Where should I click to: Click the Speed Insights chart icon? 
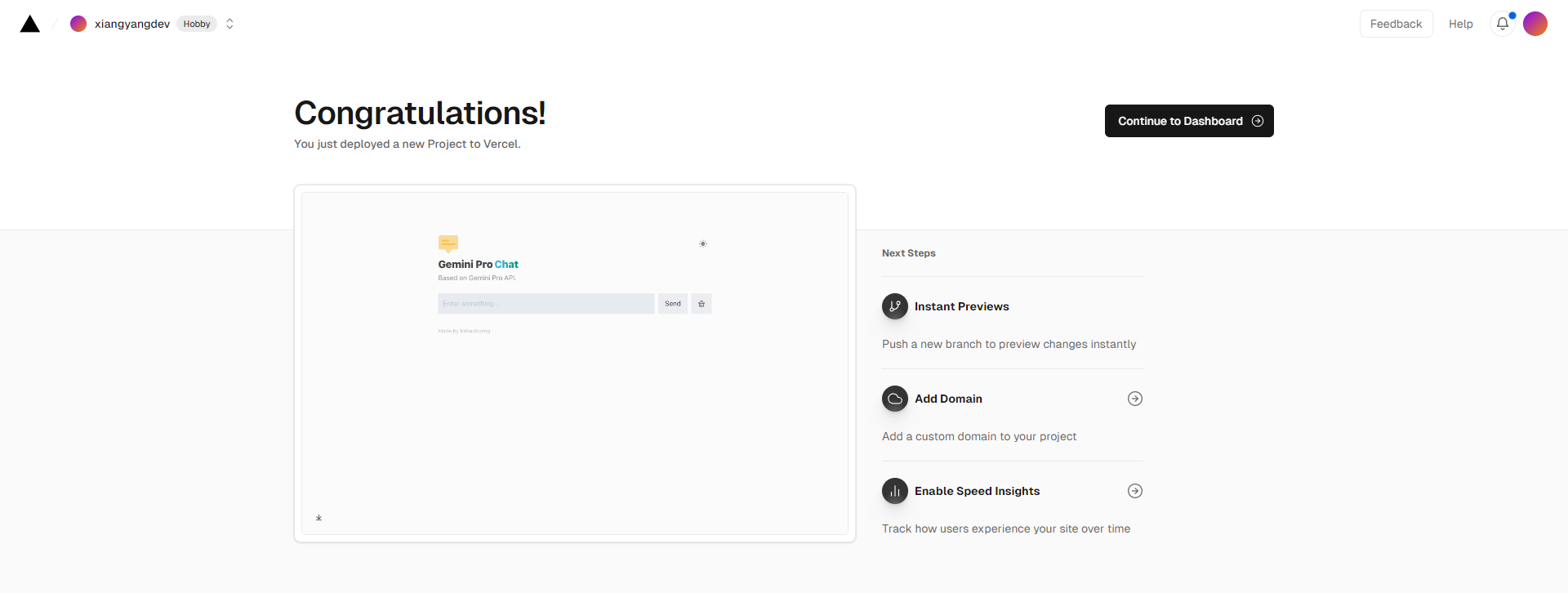point(895,491)
